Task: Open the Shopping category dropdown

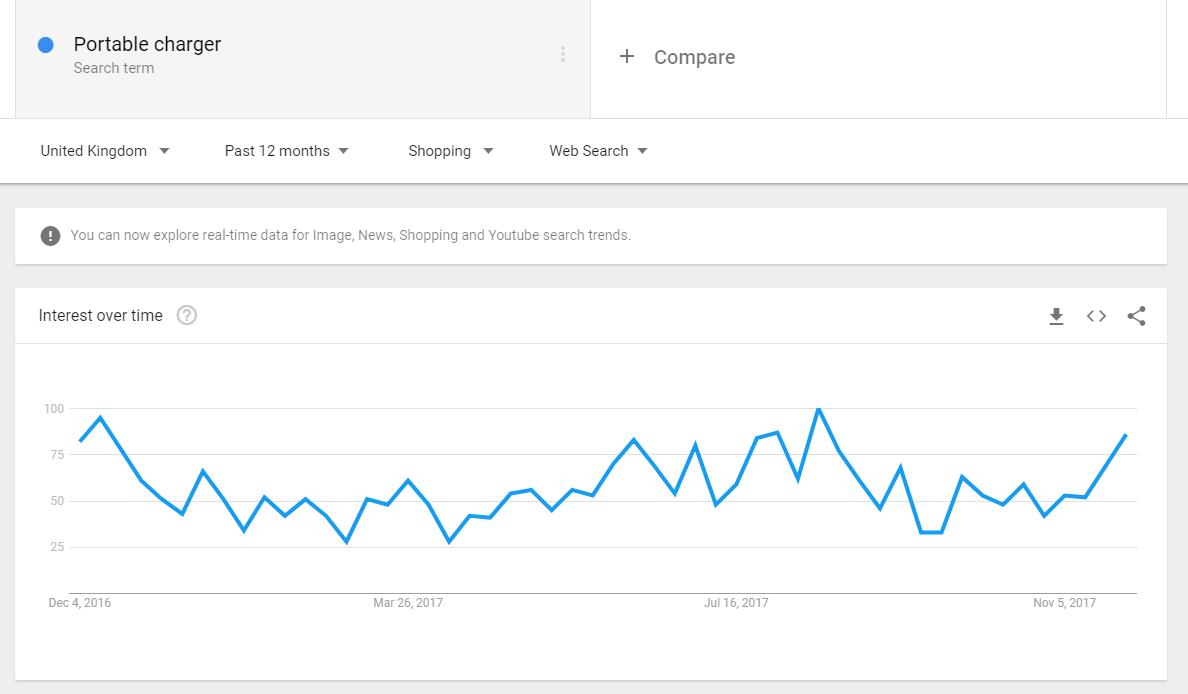Action: click(451, 151)
